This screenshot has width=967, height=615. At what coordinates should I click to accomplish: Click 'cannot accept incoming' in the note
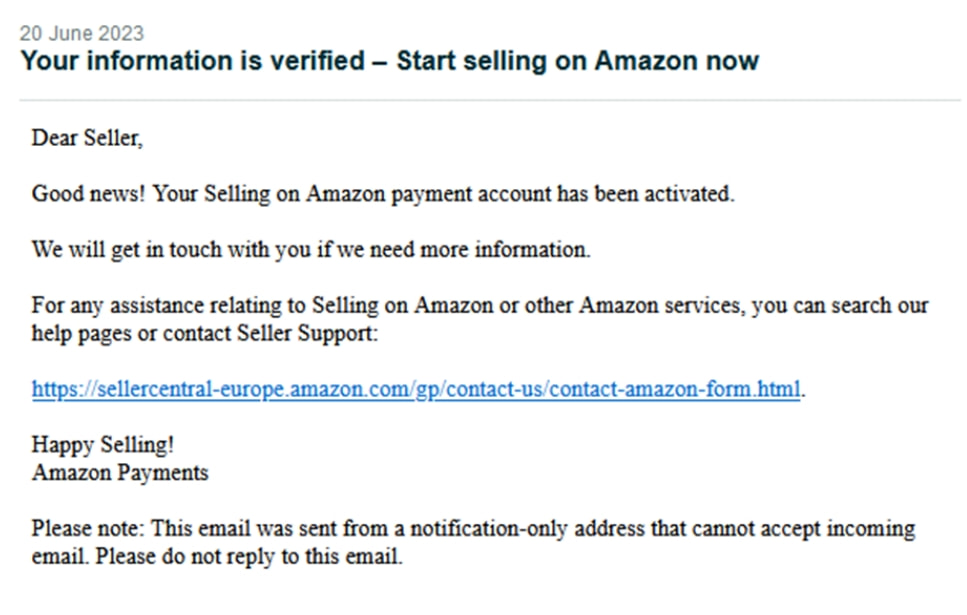click(x=801, y=528)
